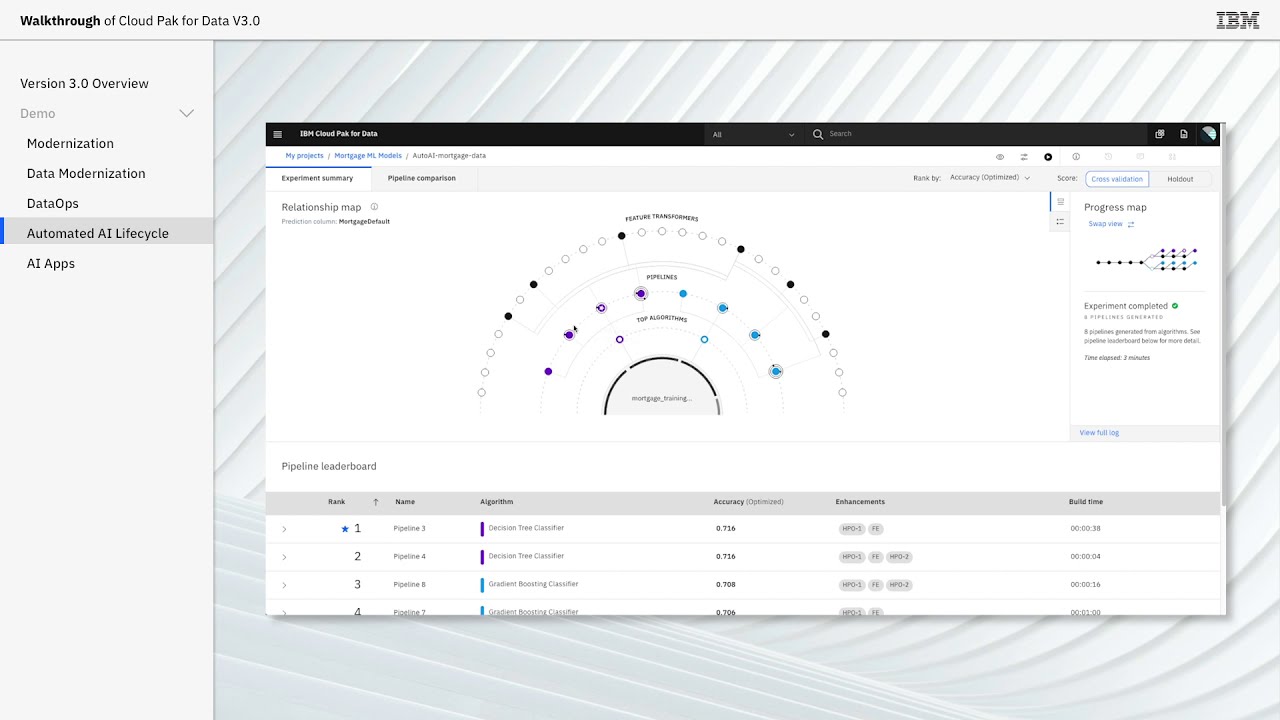The height and width of the screenshot is (720, 1280).
Task: Expand the Pipeline 8 row
Action: pos(284,585)
